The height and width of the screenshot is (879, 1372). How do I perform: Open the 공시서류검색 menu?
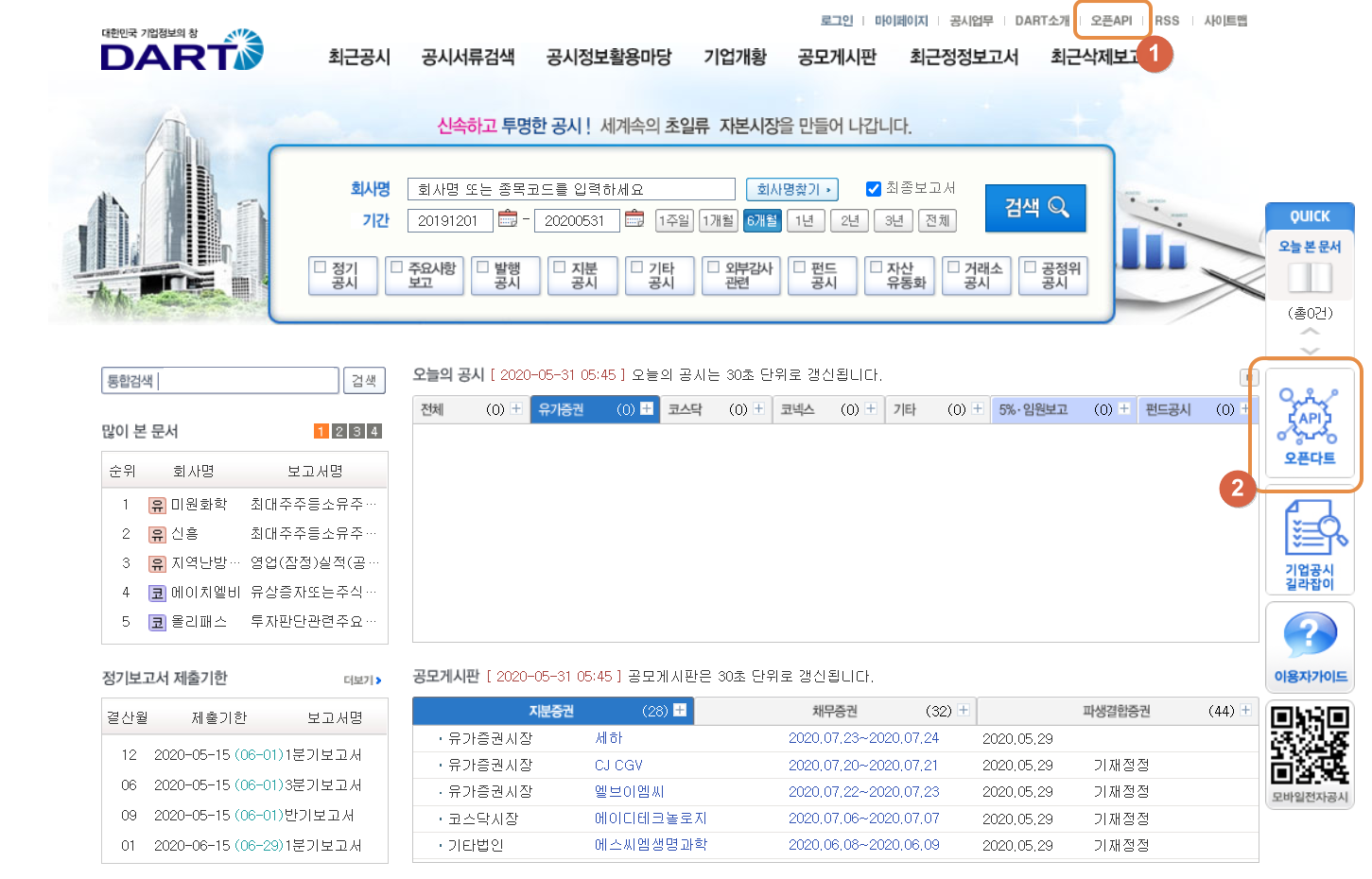click(x=468, y=58)
